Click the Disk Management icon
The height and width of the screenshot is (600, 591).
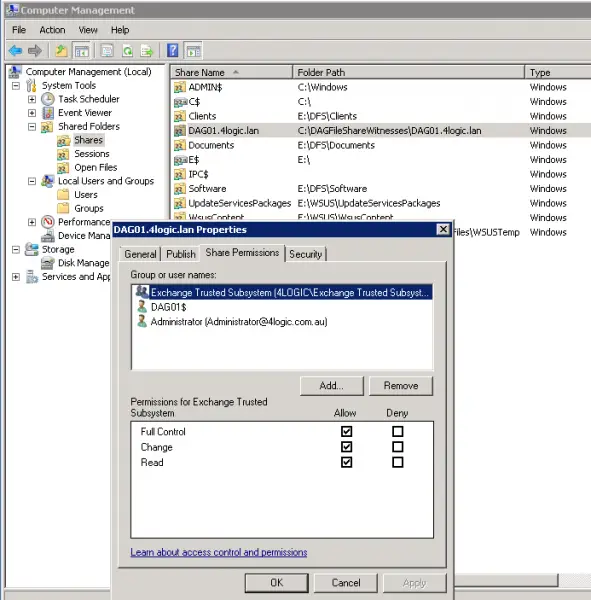(x=48, y=263)
